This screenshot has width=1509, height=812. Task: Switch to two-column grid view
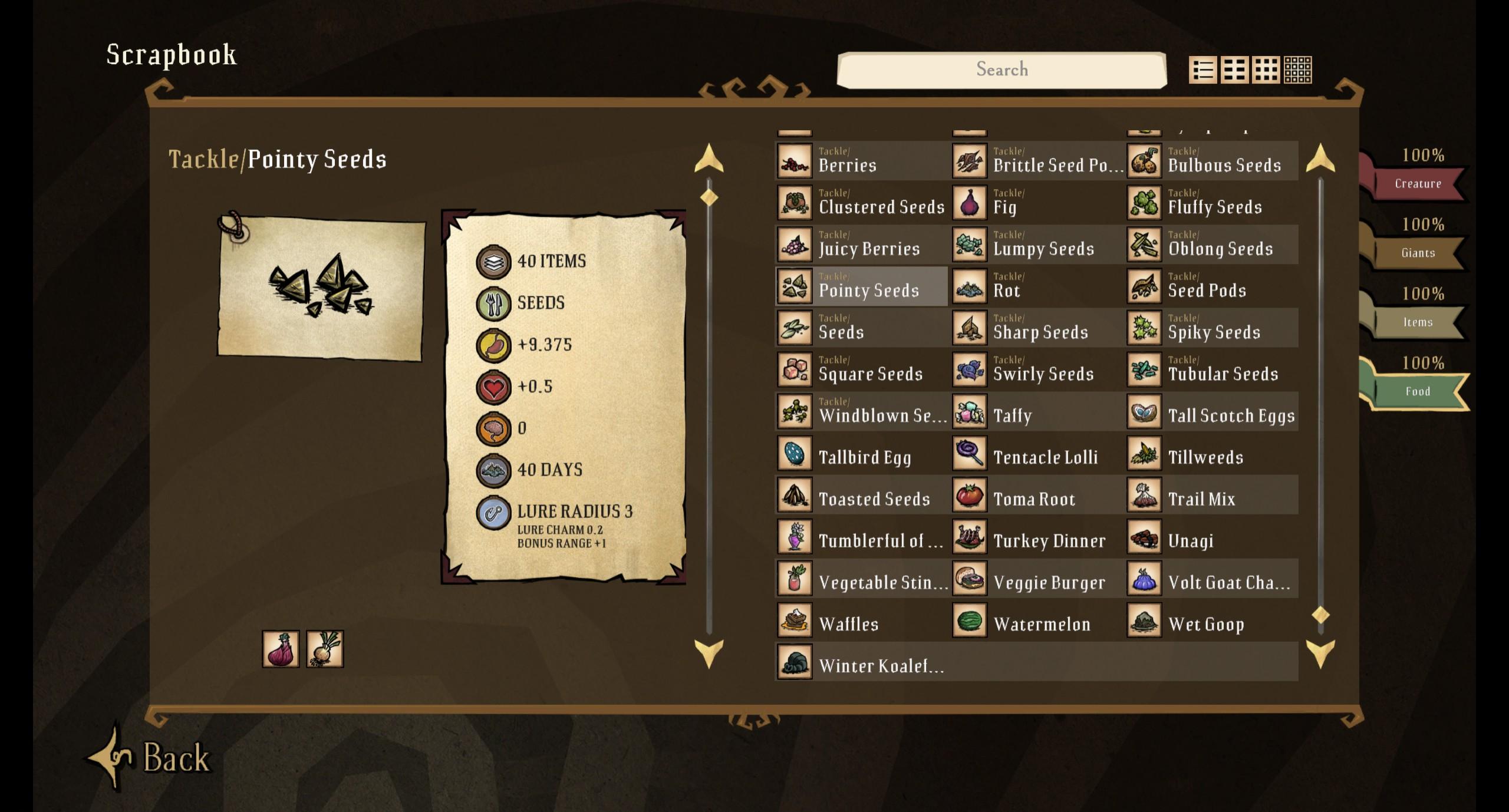1234,71
